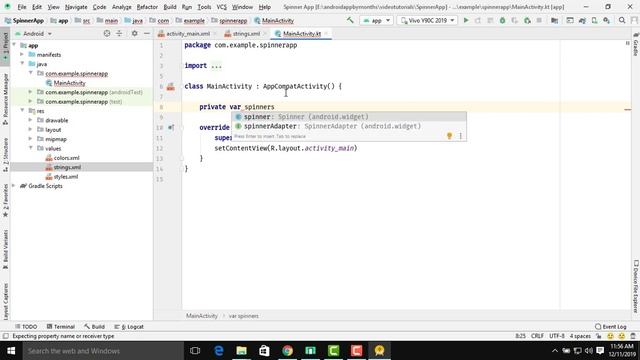Open the Android project view dropdown
The height and width of the screenshot is (360, 640).
33,33
